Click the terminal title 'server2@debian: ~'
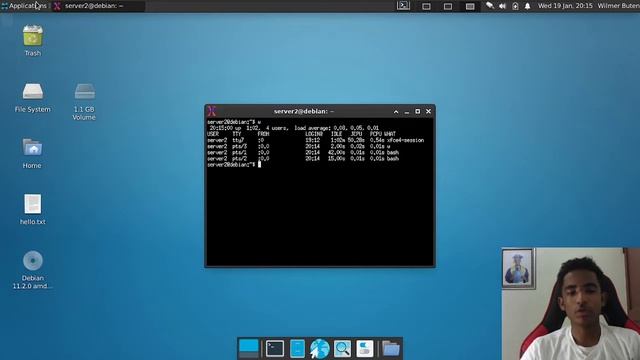This screenshot has height=360, width=640. (x=304, y=111)
